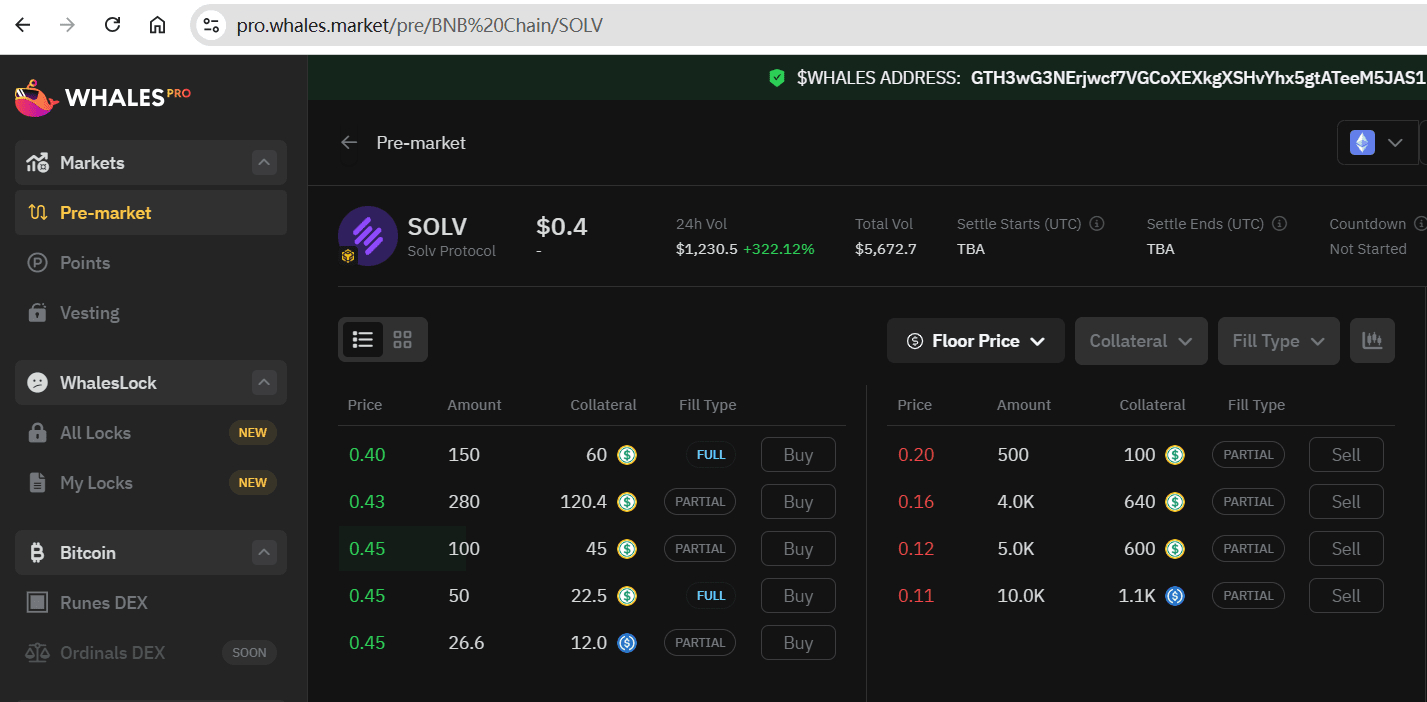Click the PARTIAL badge on 0.20 row

point(1248,455)
